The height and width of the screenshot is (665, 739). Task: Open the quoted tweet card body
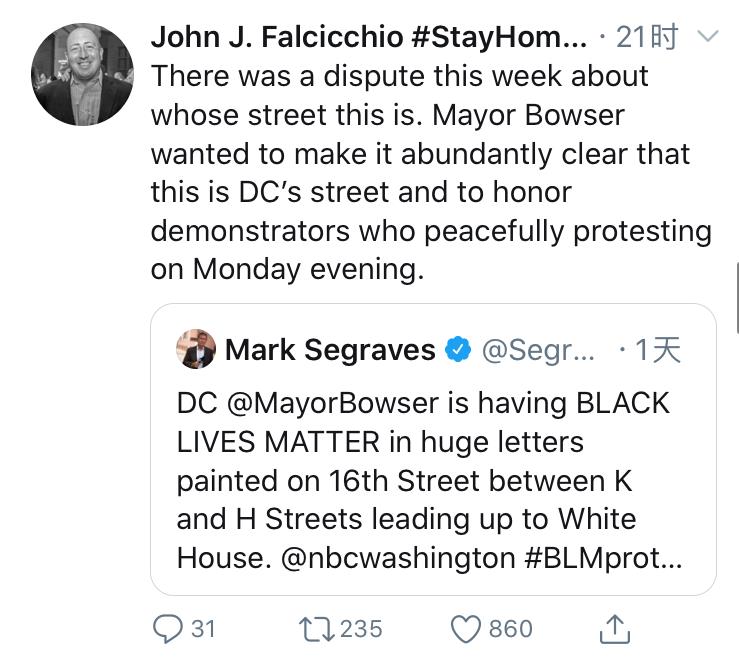tap(432, 480)
